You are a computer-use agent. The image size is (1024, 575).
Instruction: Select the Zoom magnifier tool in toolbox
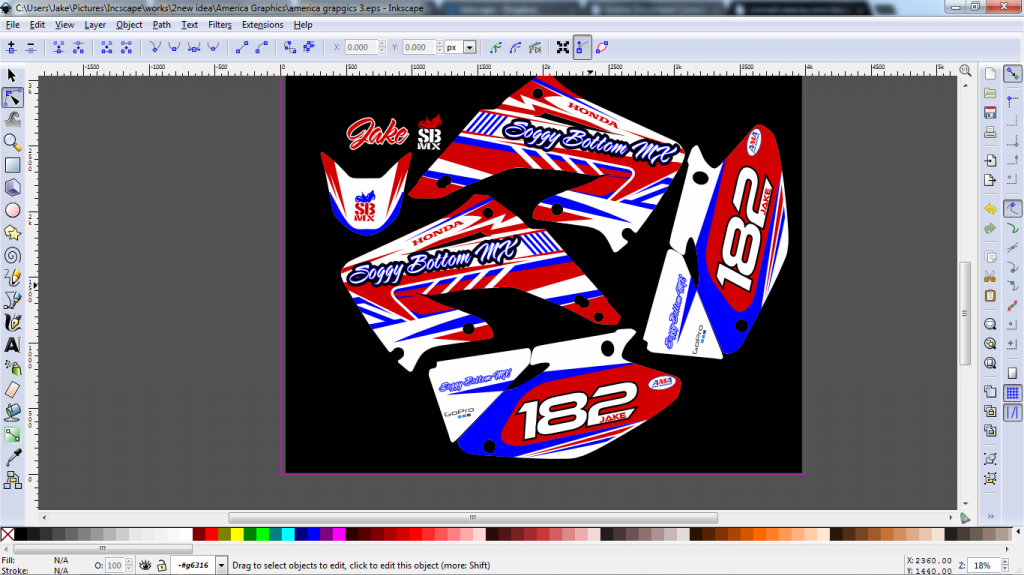pos(12,142)
